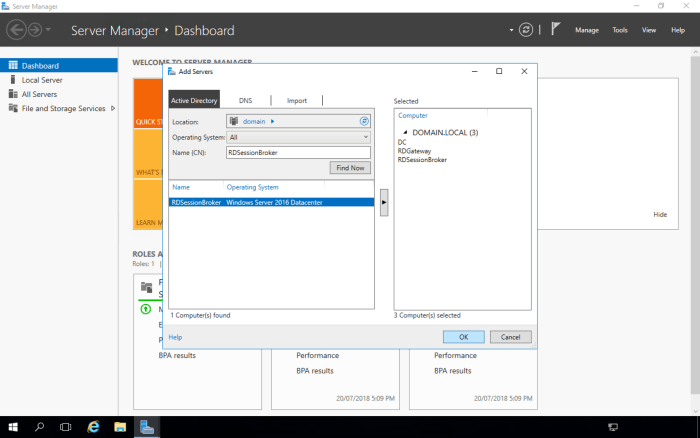
Task: Click the Server Manager forward arrow
Action: [x=35, y=30]
